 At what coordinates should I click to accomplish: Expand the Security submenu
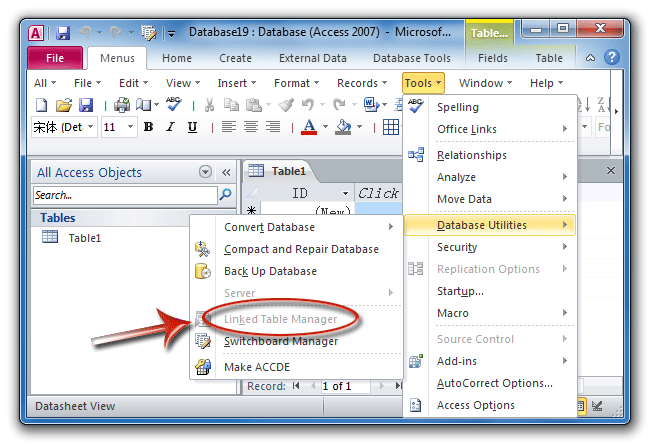(x=490, y=247)
